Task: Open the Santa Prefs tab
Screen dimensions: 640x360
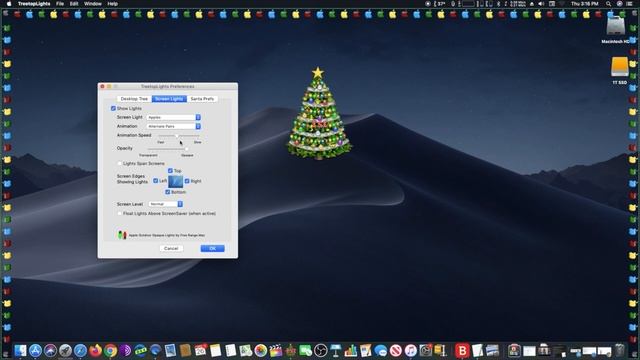Action: [x=202, y=99]
